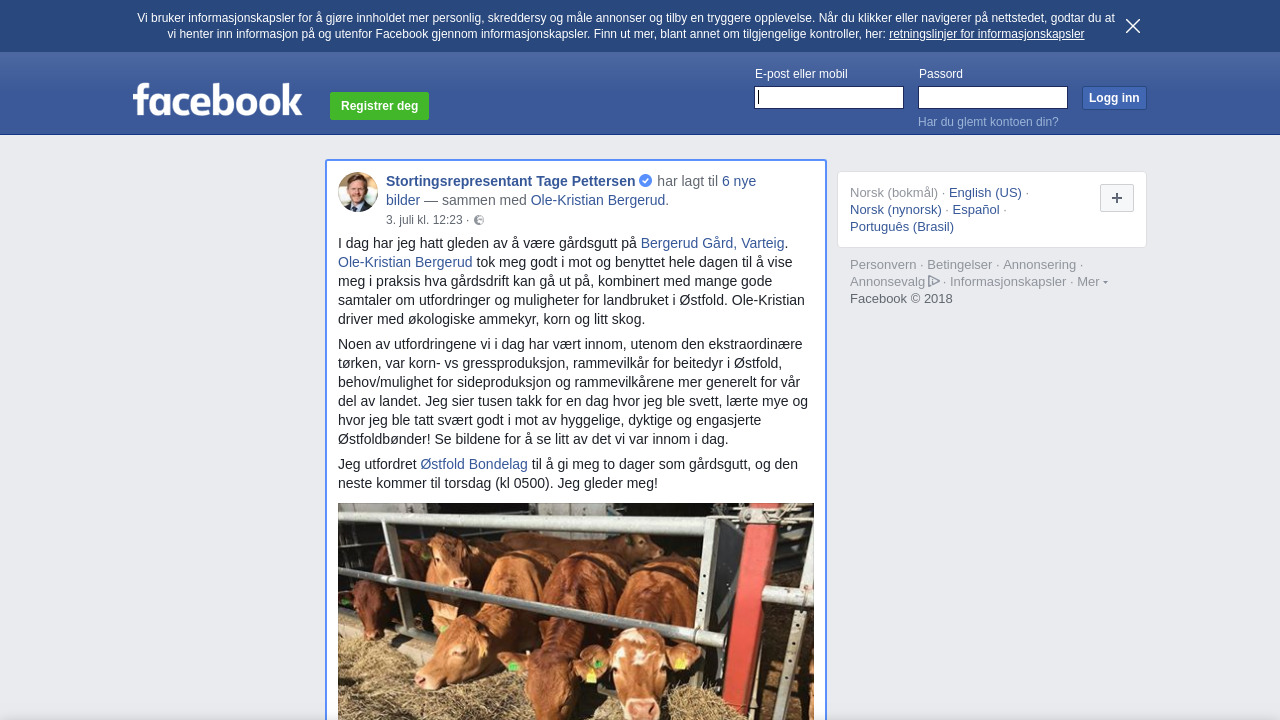The height and width of the screenshot is (720, 1280).
Task: Click the verified badge next to Tage Pettersen
Action: (646, 181)
